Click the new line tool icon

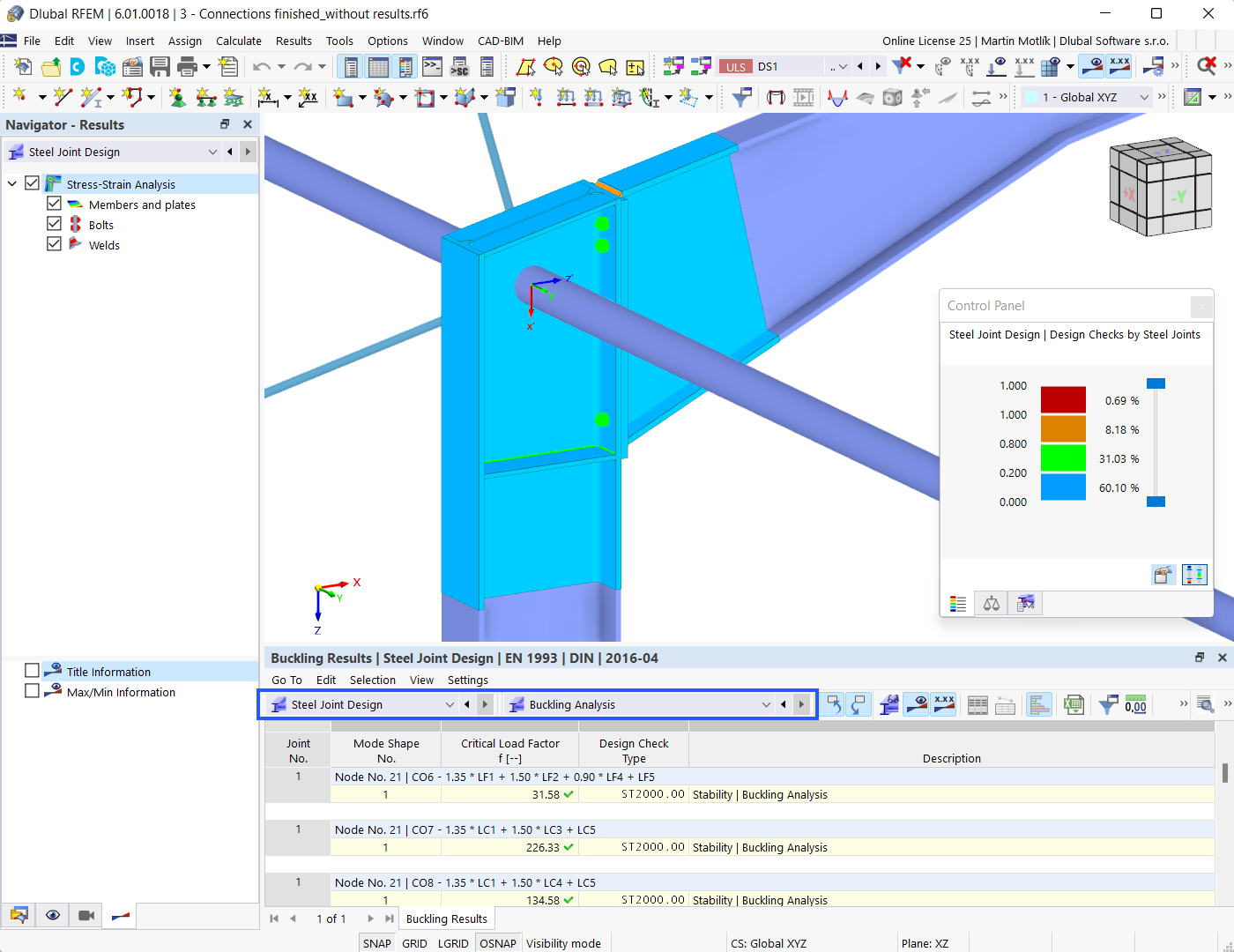click(x=62, y=96)
